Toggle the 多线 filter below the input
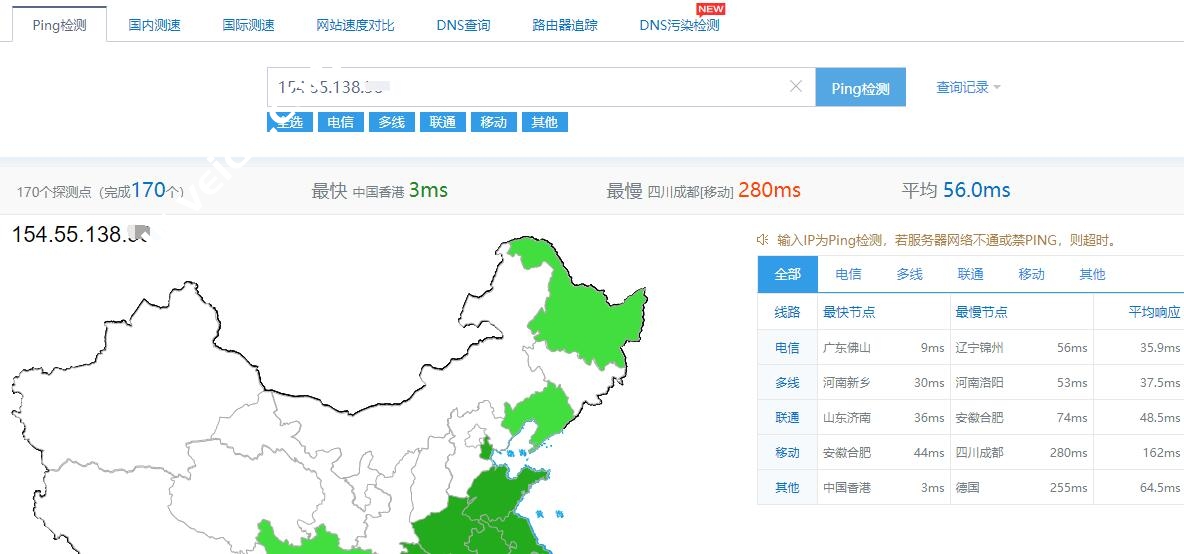Viewport: 1184px width, 554px height. coord(391,122)
